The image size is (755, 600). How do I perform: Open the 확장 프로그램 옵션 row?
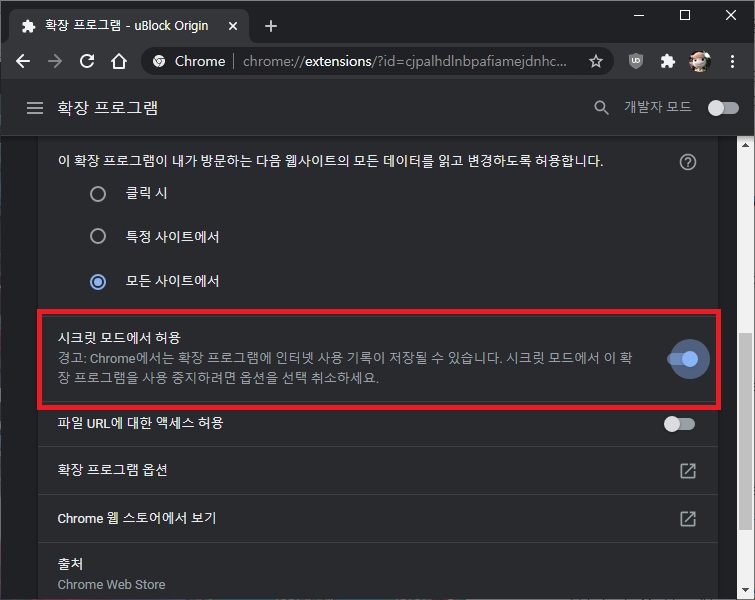click(x=378, y=470)
